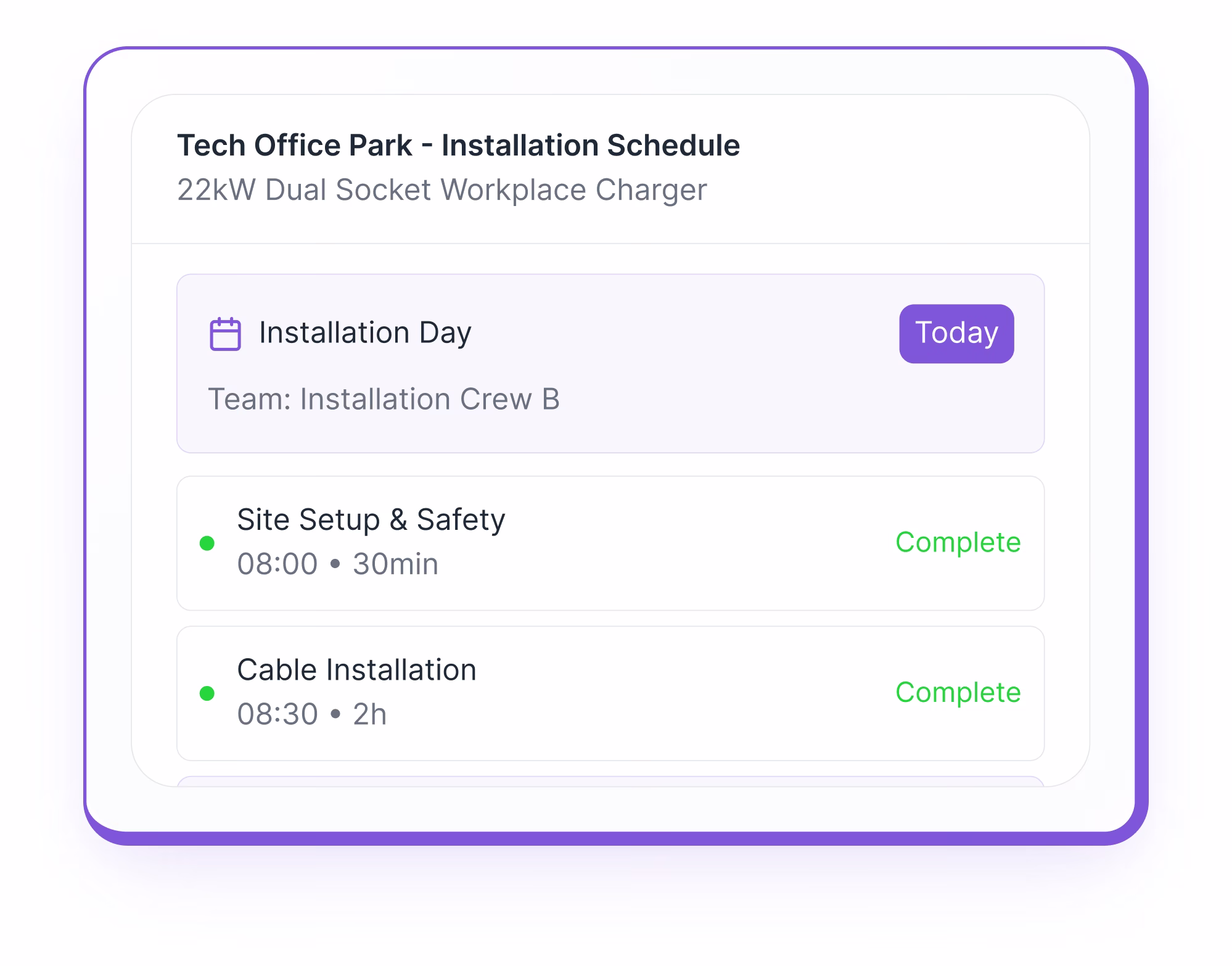Screen dimensions: 1232x966
Task: Click the 08:30 duration indicator
Action: point(313,713)
